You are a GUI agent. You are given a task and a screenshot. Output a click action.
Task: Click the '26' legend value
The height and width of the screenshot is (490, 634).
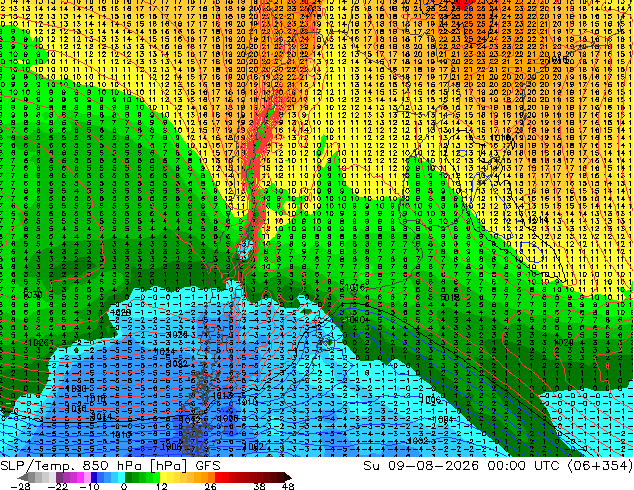point(210,486)
